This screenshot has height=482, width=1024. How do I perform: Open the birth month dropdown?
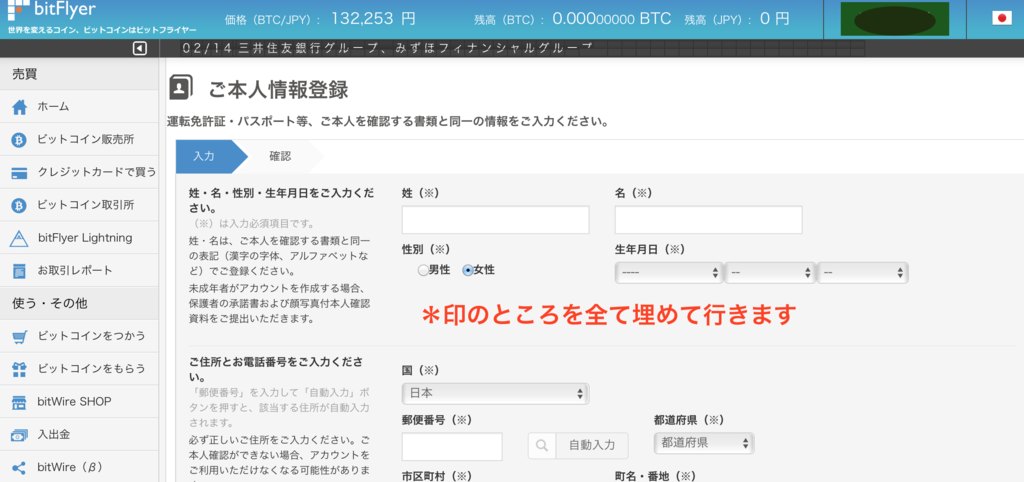point(770,272)
